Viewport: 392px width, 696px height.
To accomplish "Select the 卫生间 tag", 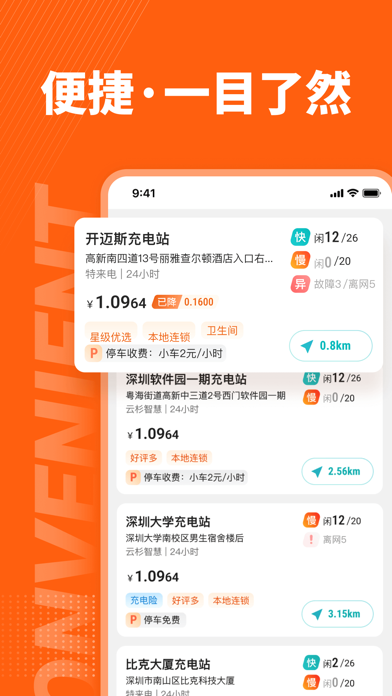I will (x=222, y=331).
